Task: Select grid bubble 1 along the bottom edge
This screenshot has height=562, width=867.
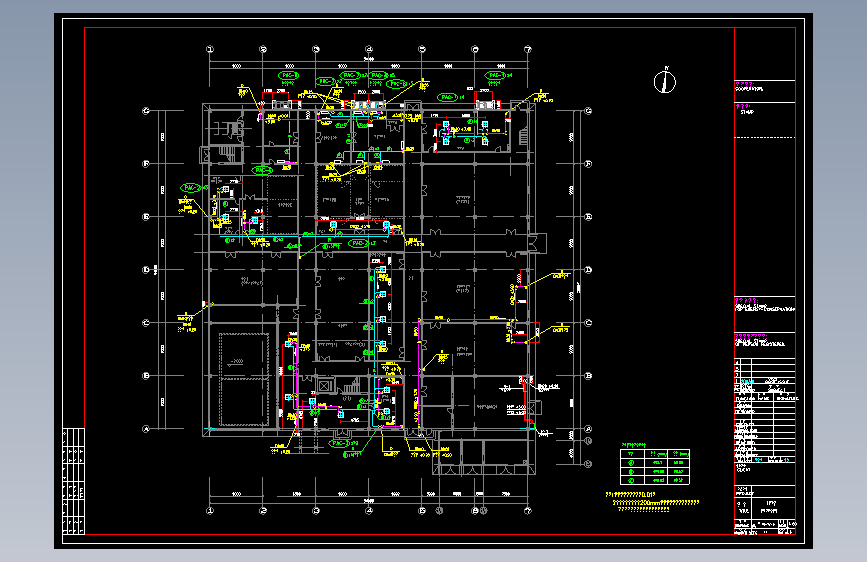Action: (x=210, y=511)
